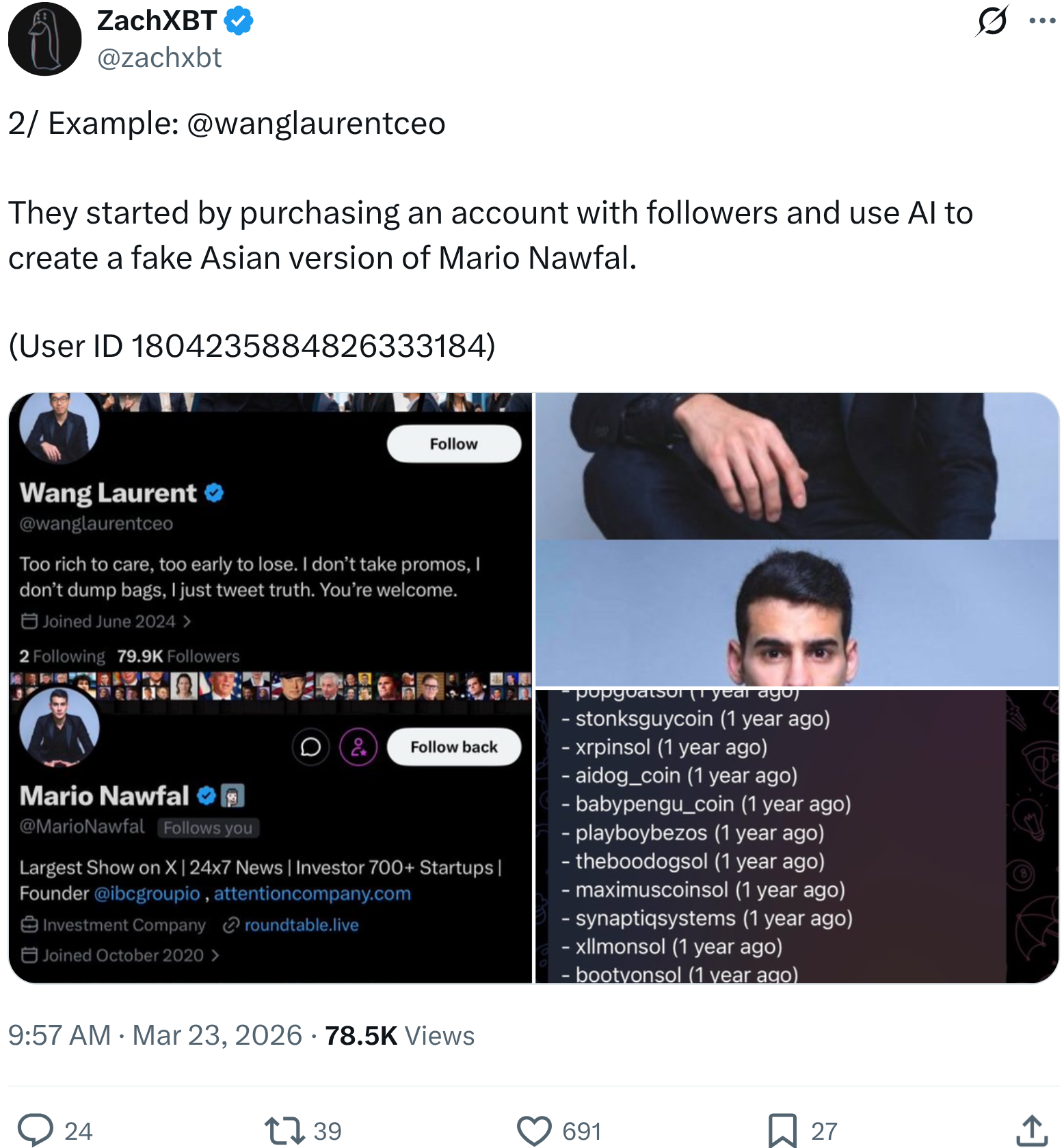
Task: Open ZachXBT's penguin profile avatar
Action: 44,39
